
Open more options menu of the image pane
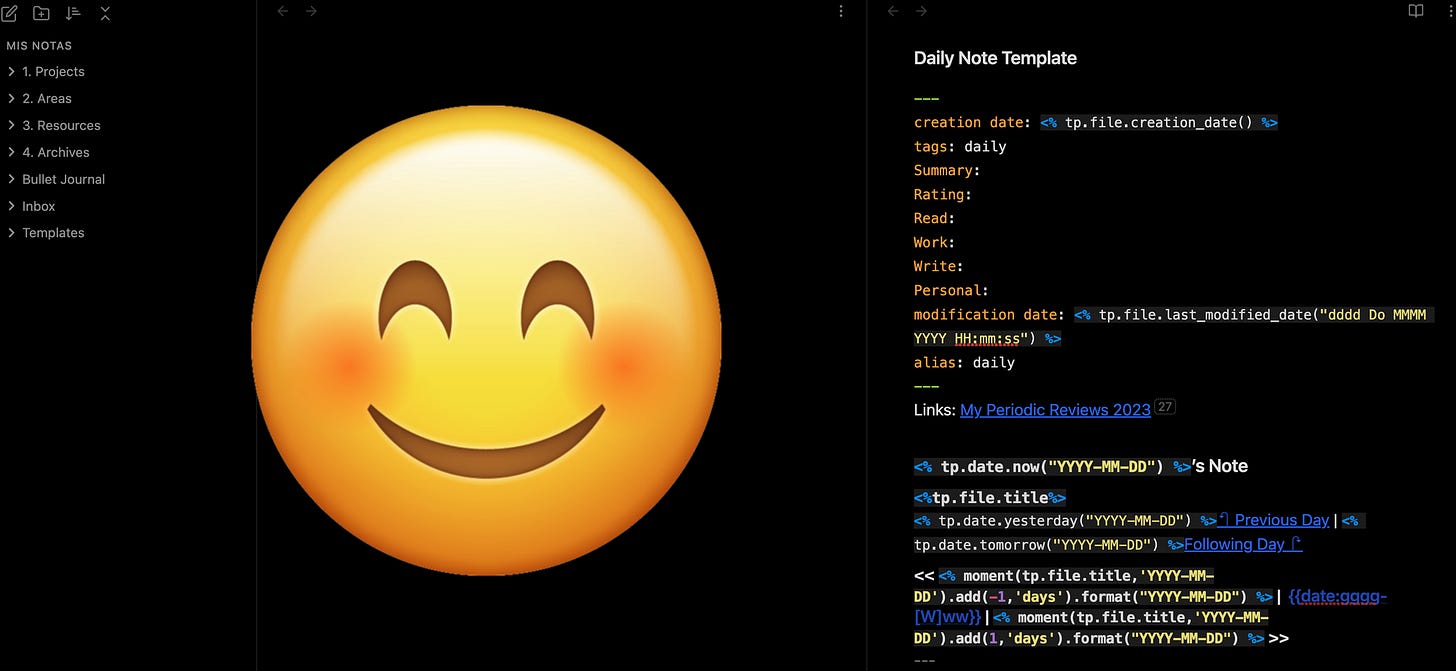841,11
